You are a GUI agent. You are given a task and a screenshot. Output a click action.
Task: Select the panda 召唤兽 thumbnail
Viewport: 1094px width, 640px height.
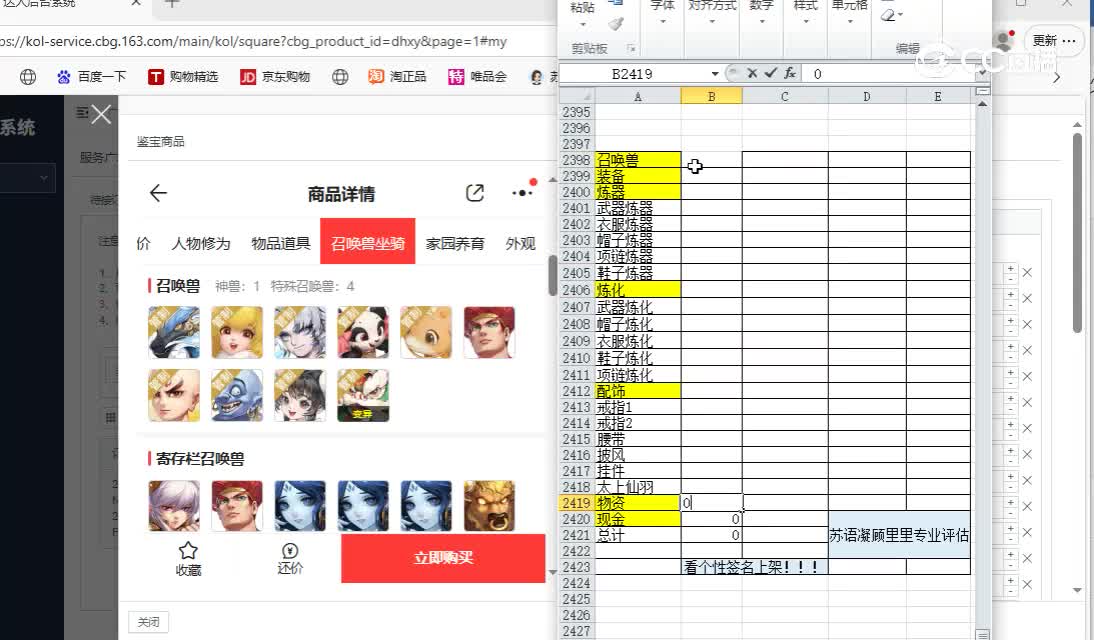click(363, 332)
